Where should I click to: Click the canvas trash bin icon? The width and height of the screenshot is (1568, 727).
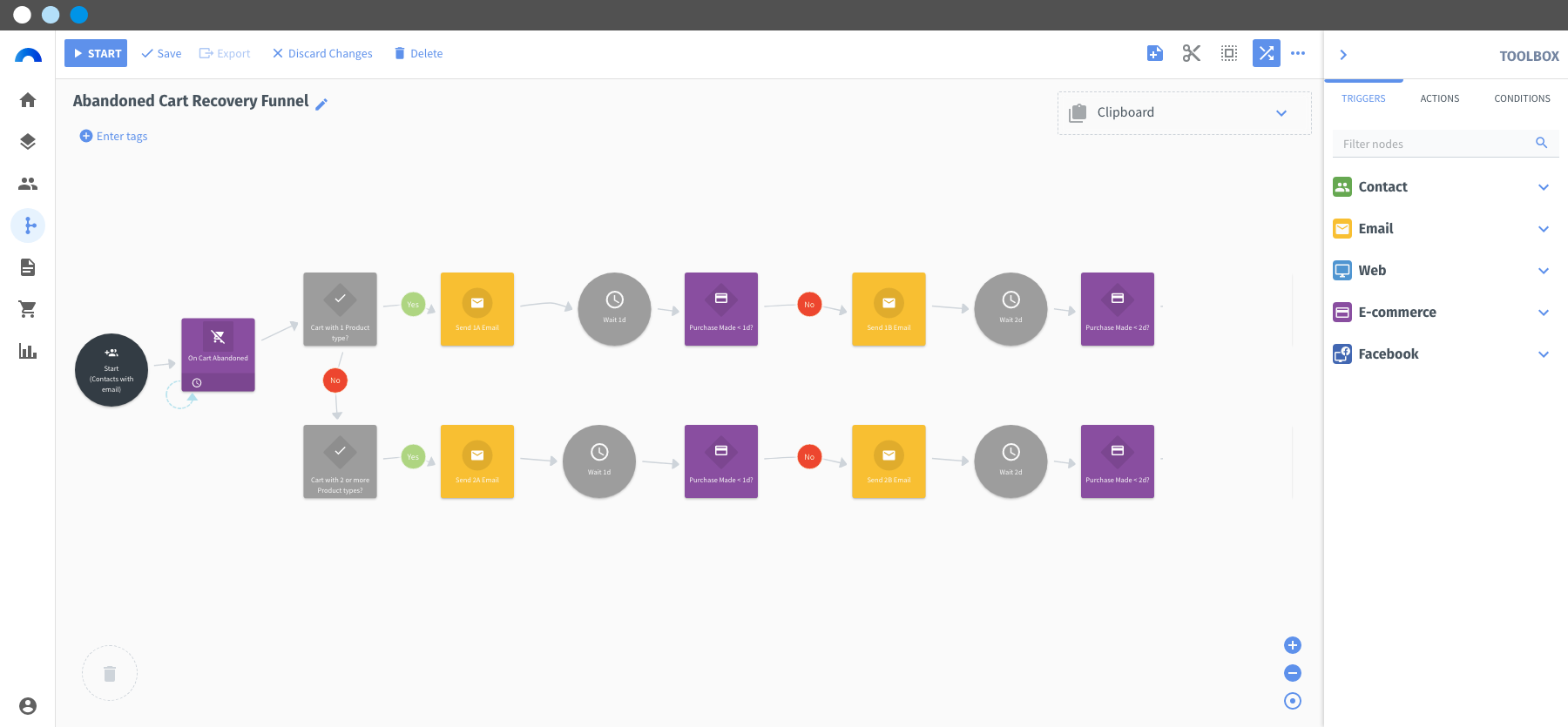[x=110, y=673]
